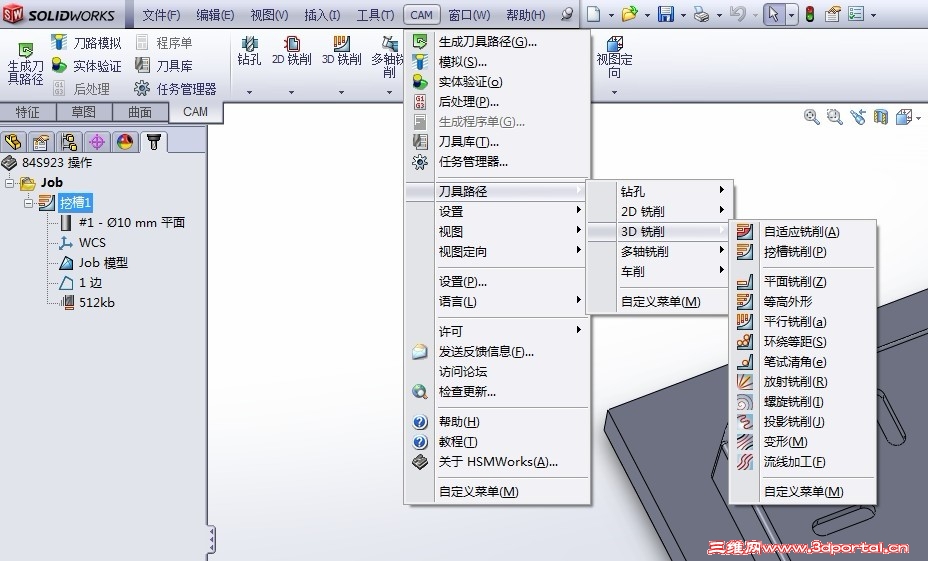Select 挖槽铣削(P) in the submenu
The height and width of the screenshot is (561, 928).
[802, 252]
